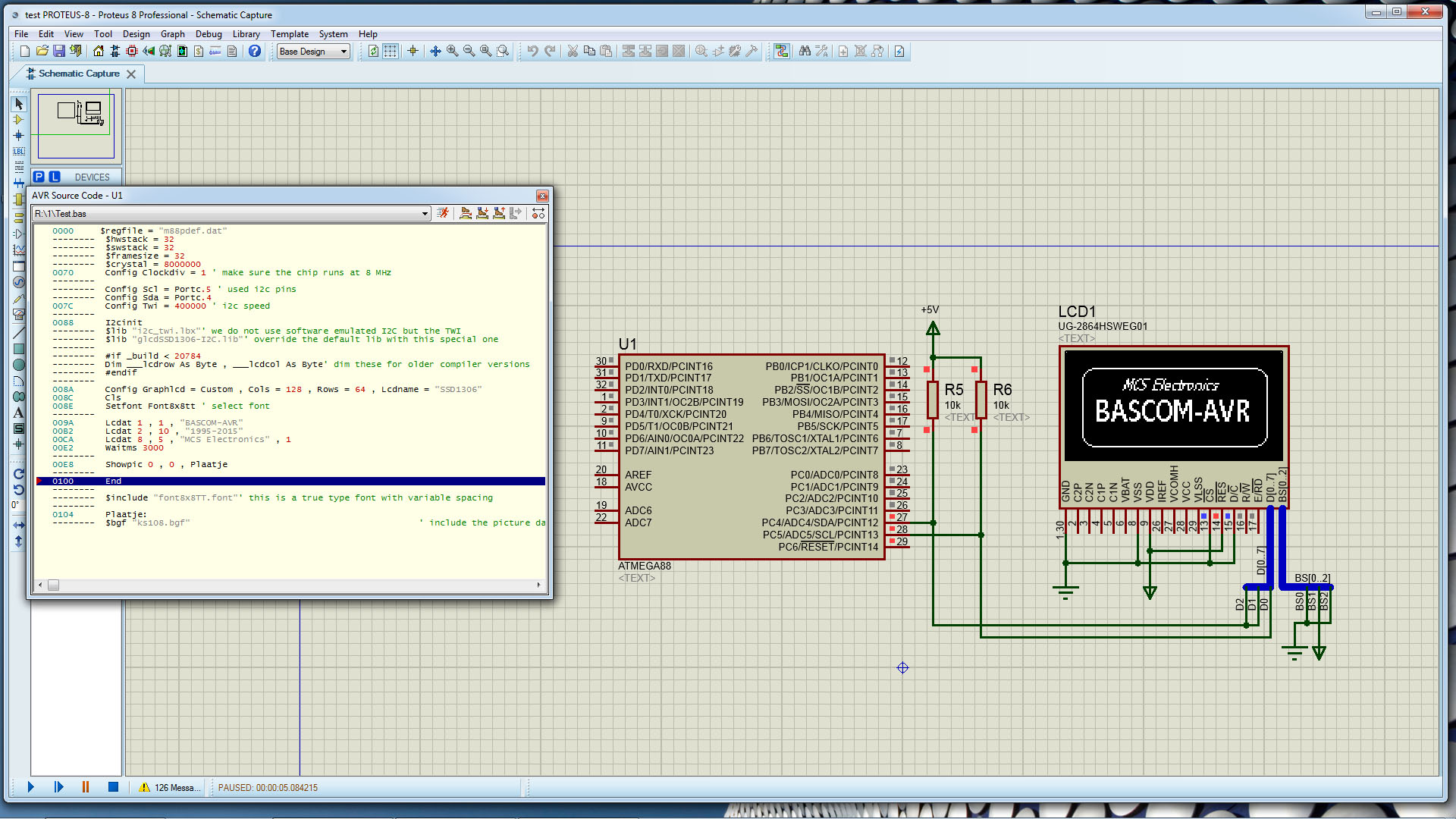
Task: Open the Debug menu
Action: pos(209,34)
